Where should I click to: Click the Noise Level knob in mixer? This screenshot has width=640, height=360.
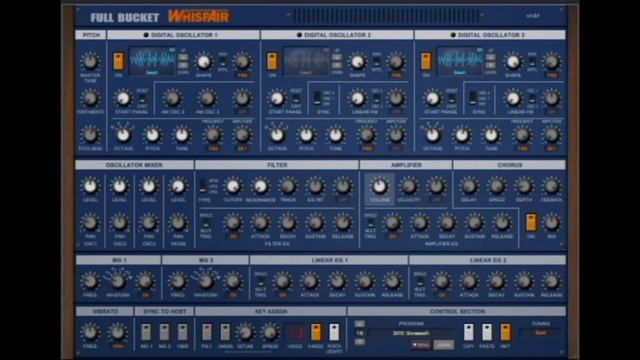pos(178,186)
